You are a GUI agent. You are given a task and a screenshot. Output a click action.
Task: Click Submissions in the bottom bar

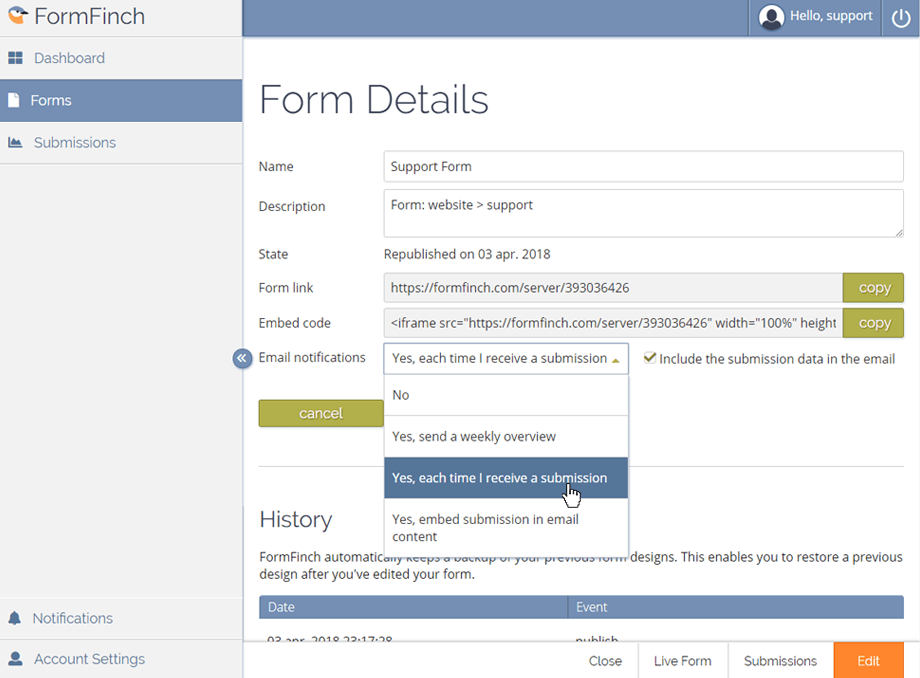780,660
